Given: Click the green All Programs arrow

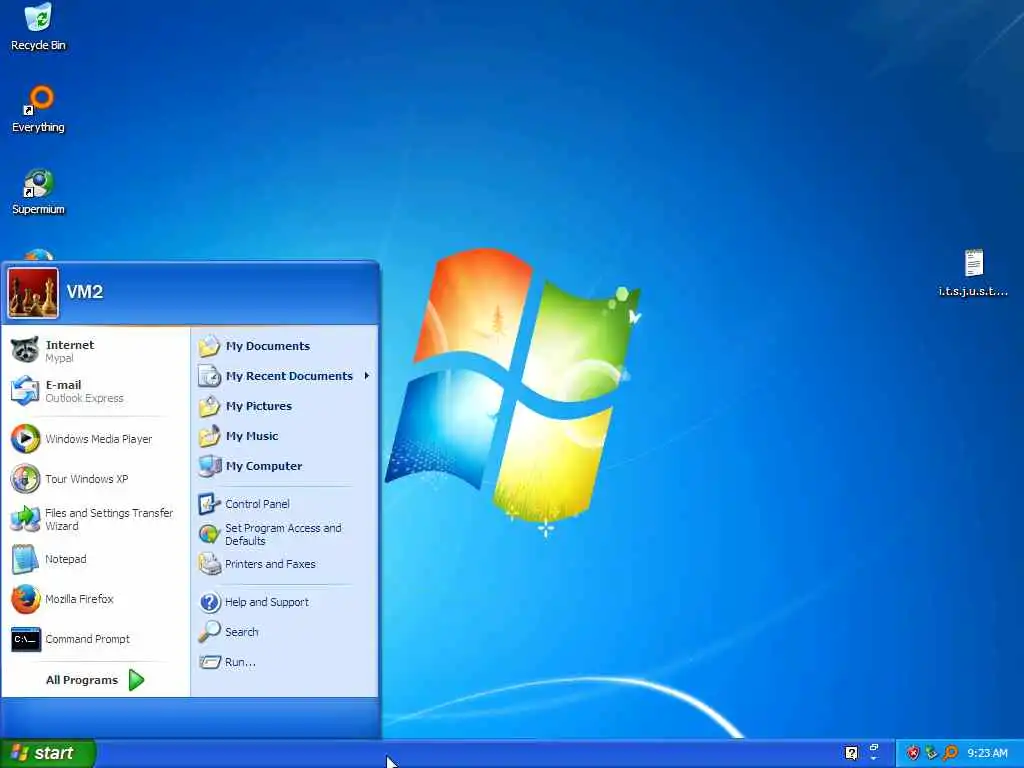Looking at the screenshot, I should pos(136,680).
